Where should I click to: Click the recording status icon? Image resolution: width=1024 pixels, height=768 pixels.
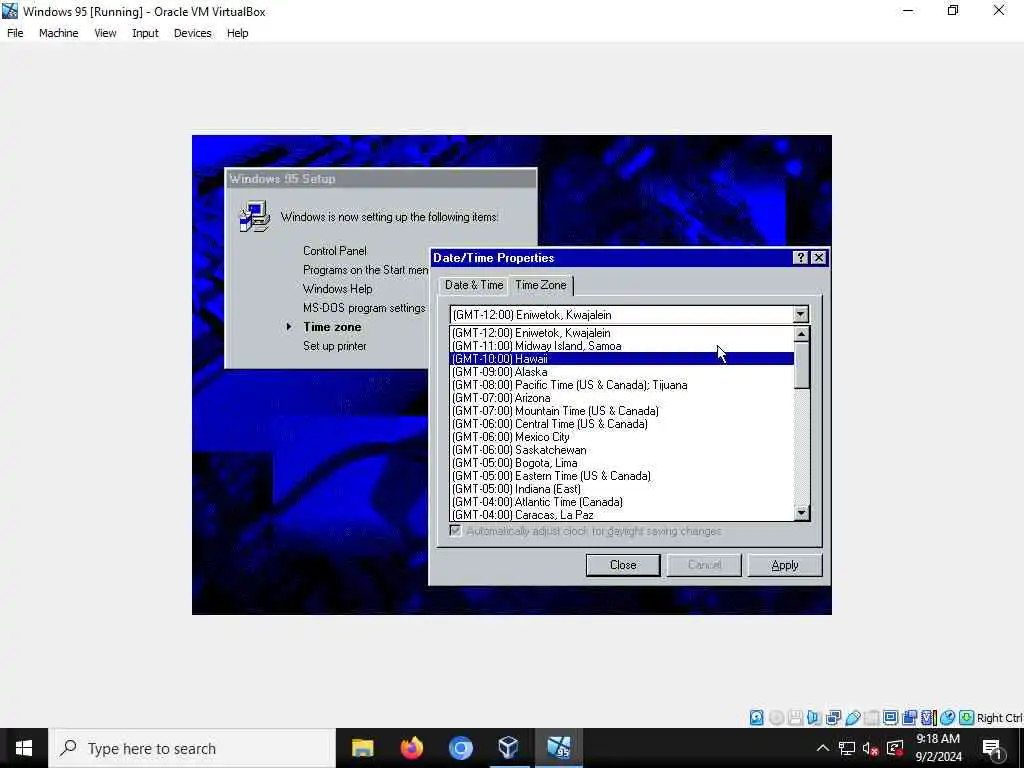click(909, 718)
